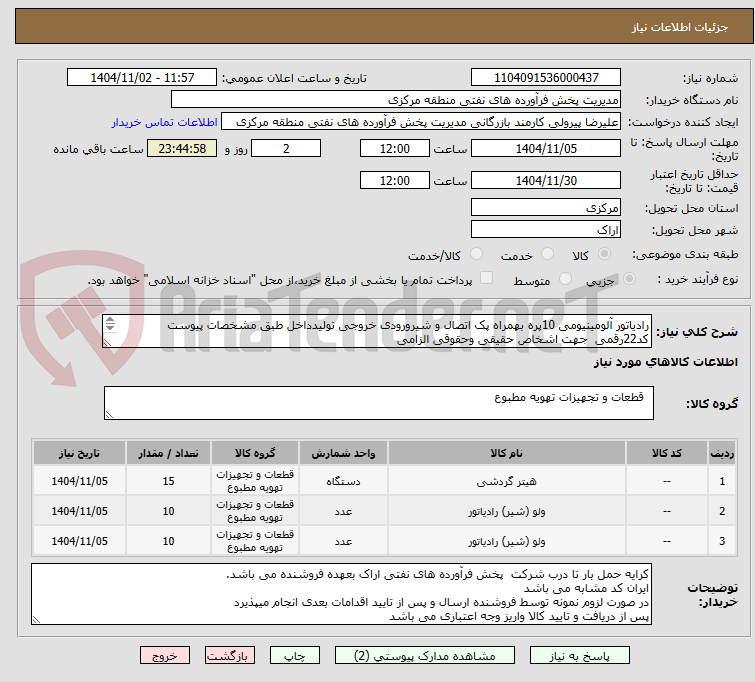
Task: Select the متوسط purchase type radio
Action: 565,279
